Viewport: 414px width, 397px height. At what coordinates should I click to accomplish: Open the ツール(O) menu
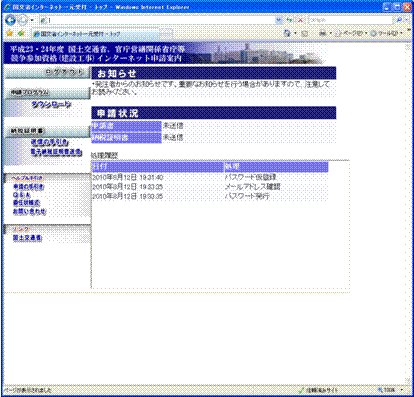(386, 33)
